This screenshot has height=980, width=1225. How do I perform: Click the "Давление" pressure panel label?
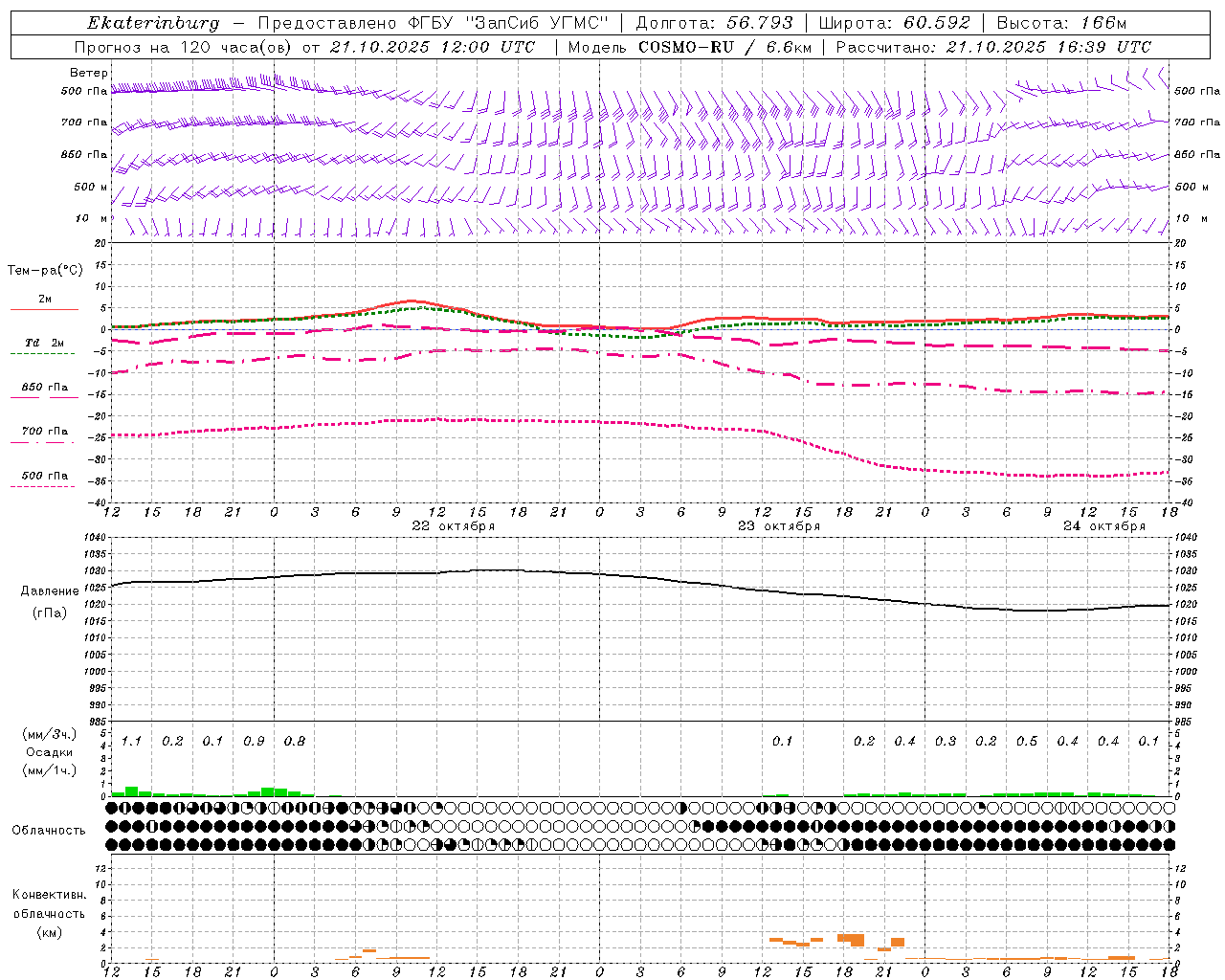tap(50, 591)
